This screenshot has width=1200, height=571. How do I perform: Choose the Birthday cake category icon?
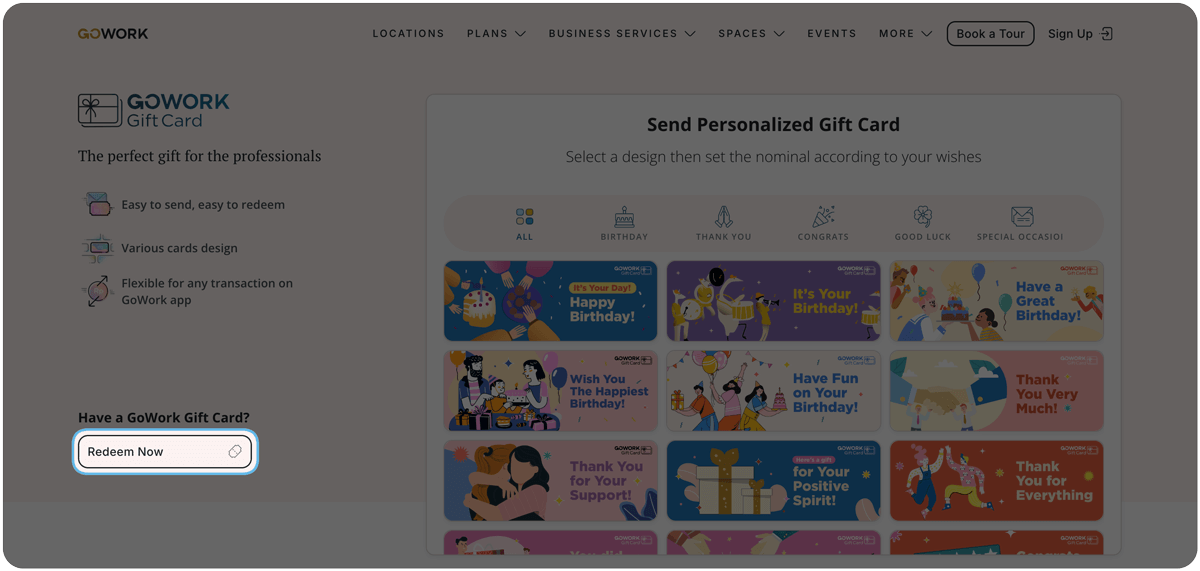click(624, 217)
